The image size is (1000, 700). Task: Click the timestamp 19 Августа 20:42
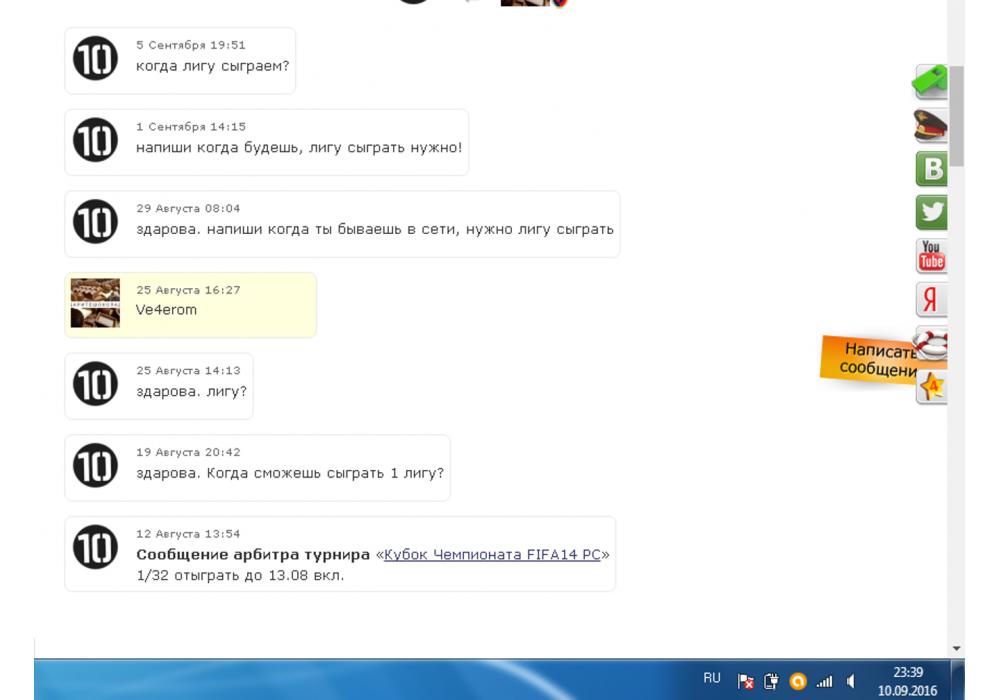point(188,452)
